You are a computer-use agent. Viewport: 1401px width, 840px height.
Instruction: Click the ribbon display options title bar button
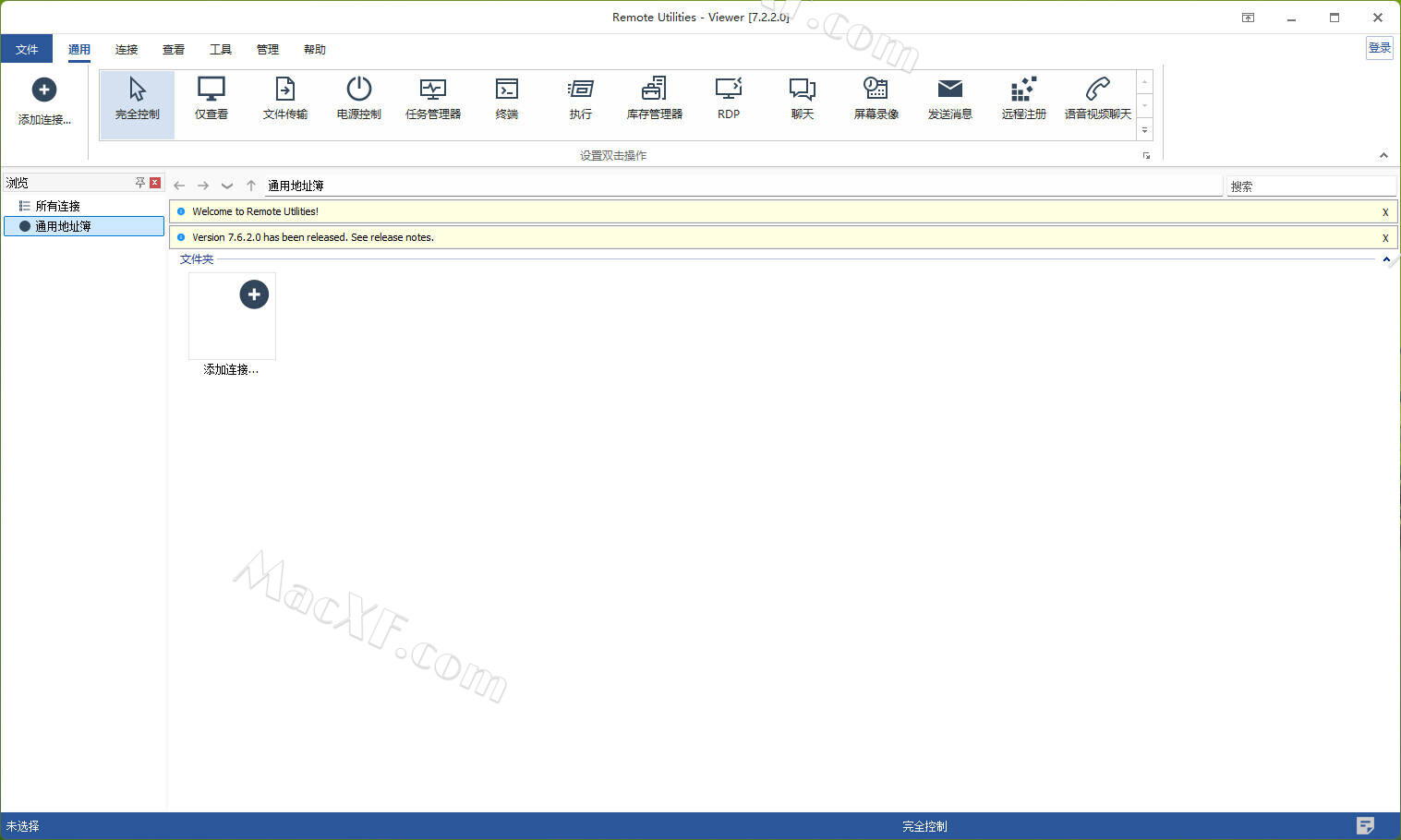click(1248, 18)
